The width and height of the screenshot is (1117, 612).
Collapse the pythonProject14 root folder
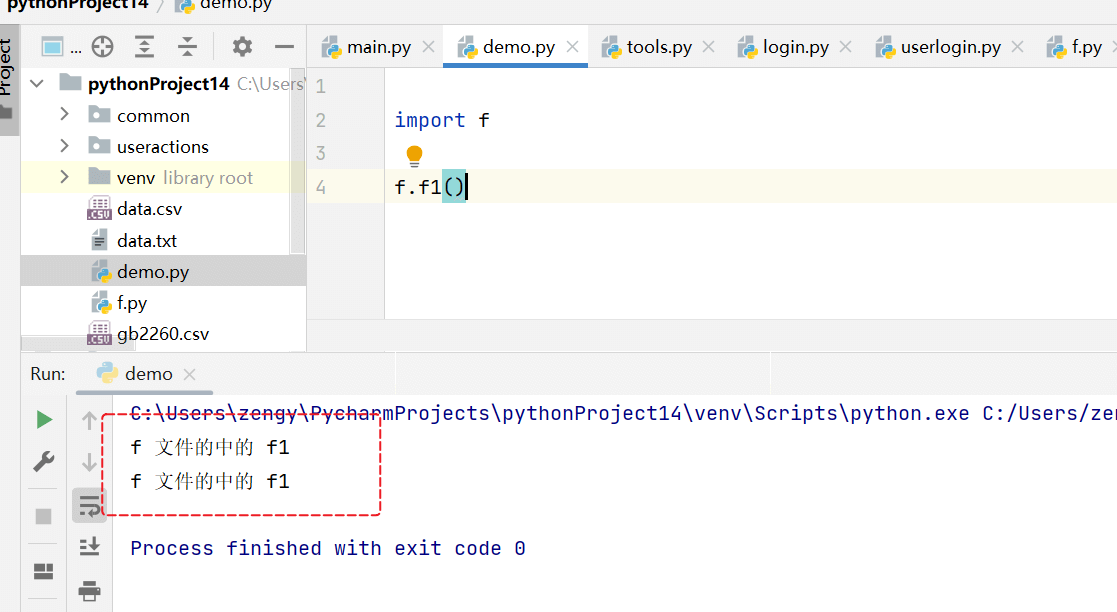[x=37, y=84]
